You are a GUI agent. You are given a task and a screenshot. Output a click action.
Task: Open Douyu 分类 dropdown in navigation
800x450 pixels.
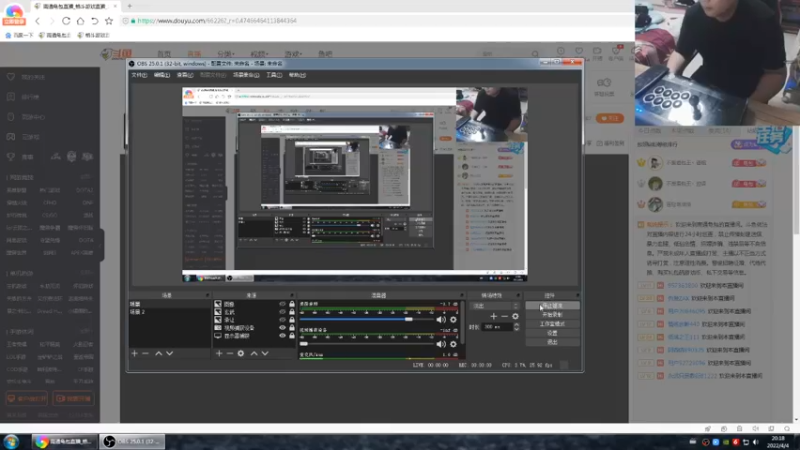(x=226, y=54)
